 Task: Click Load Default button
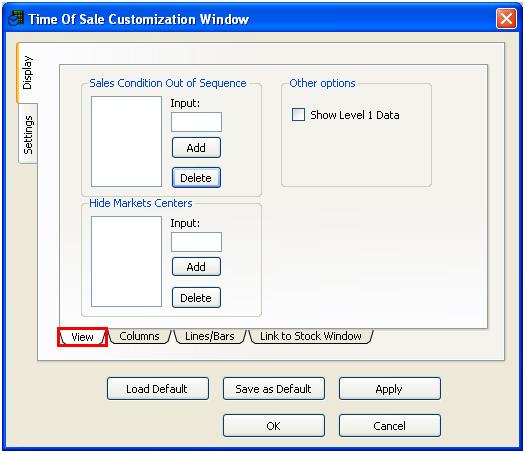pos(158,389)
